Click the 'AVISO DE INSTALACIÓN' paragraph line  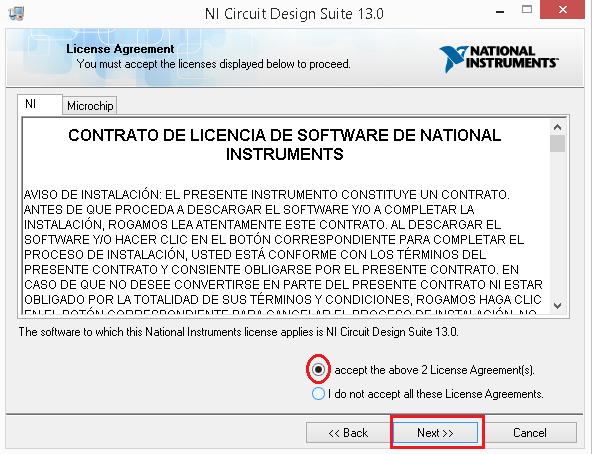coord(267,195)
